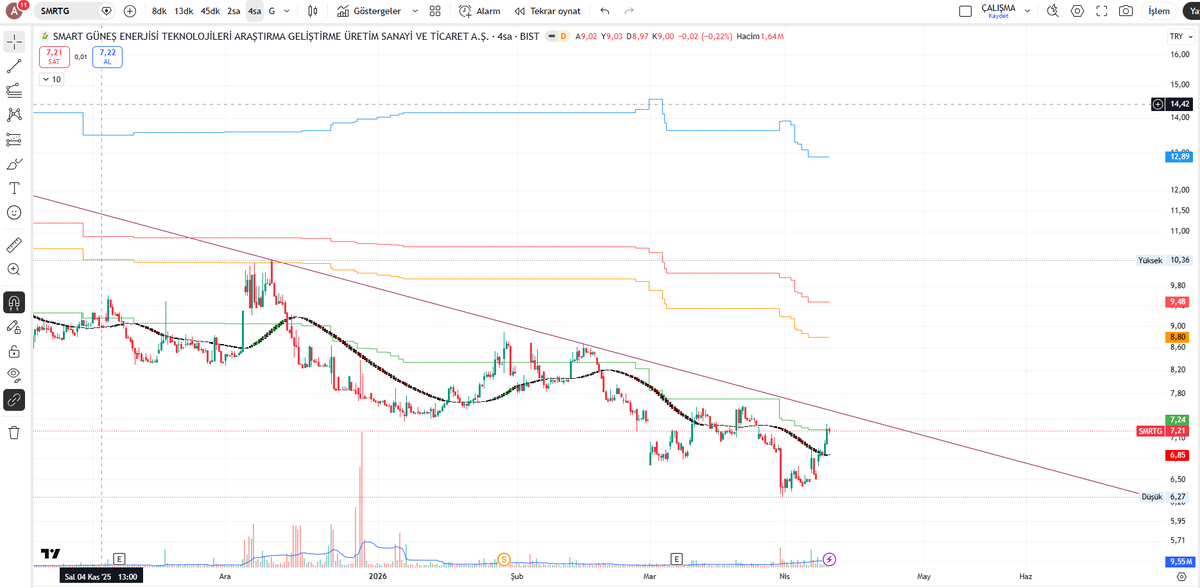This screenshot has width=1200, height=588.
Task: Click the trash icon to remove drawings
Action: click(14, 432)
